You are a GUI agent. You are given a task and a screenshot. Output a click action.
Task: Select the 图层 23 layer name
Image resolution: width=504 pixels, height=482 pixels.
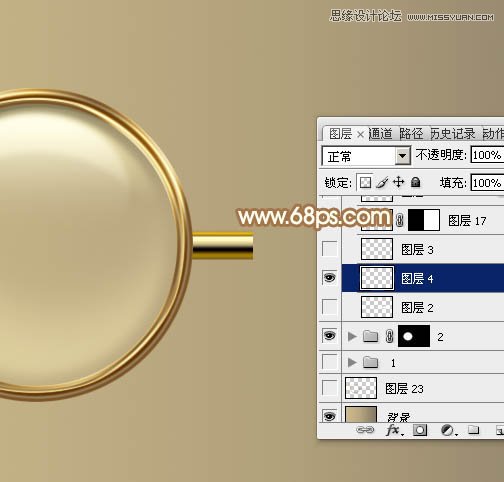pos(404,388)
